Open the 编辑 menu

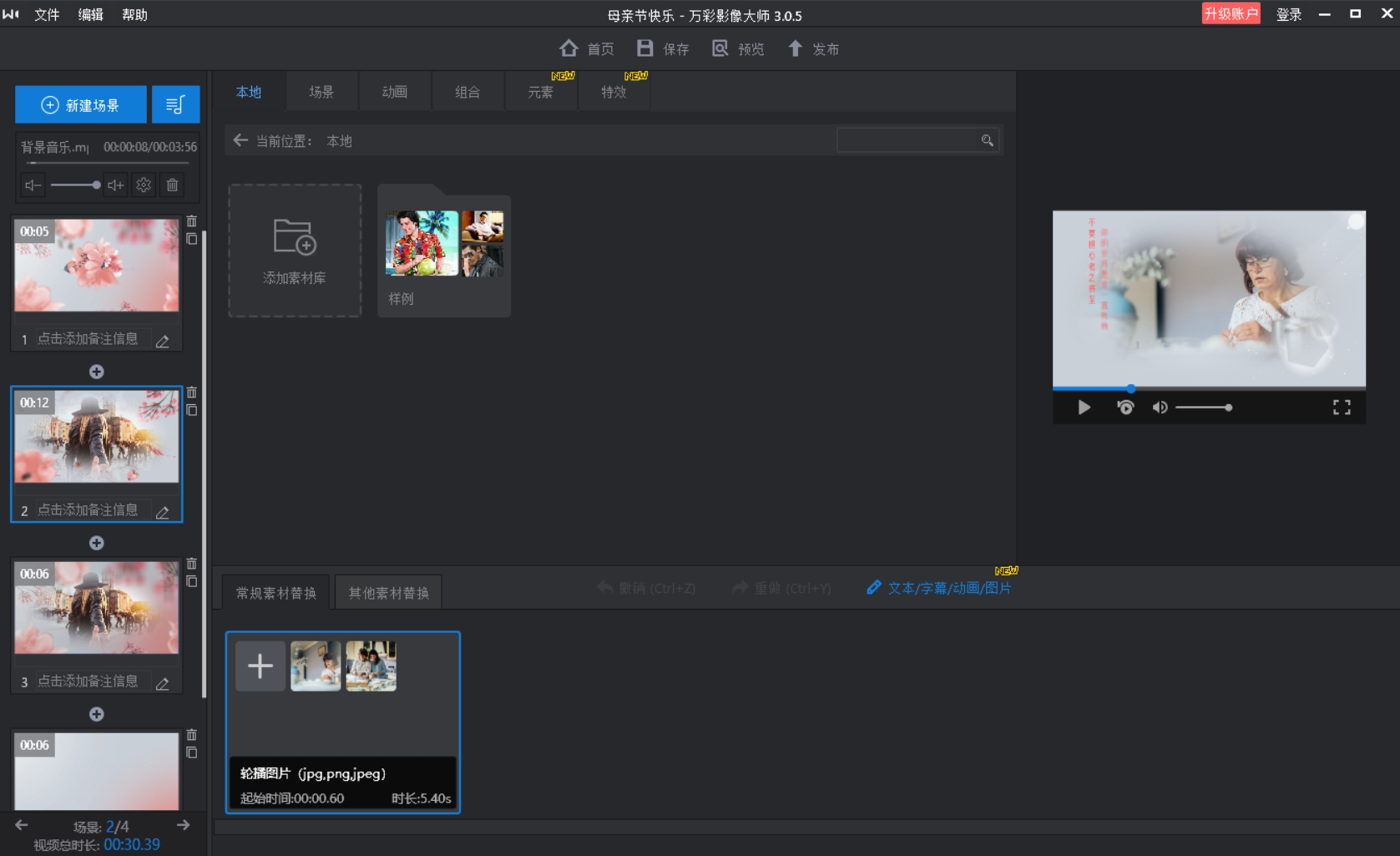pyautogui.click(x=90, y=14)
